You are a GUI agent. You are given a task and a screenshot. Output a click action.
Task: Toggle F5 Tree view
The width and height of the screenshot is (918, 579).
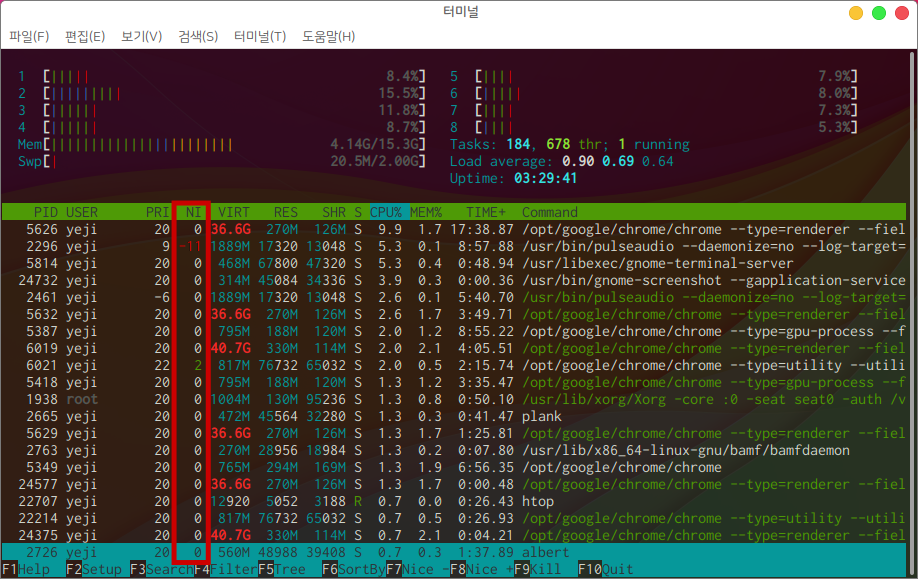282,570
